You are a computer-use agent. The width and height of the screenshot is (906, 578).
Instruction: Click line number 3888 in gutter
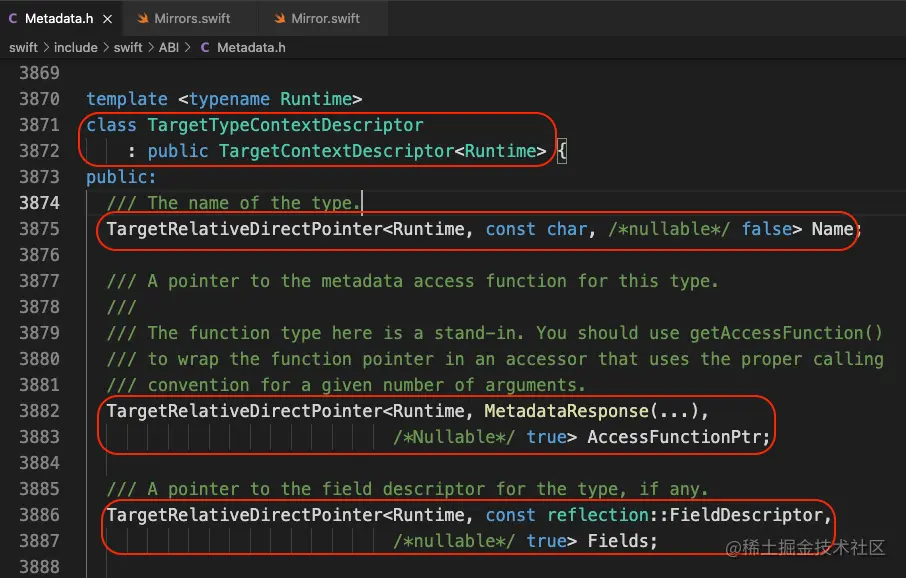39,566
